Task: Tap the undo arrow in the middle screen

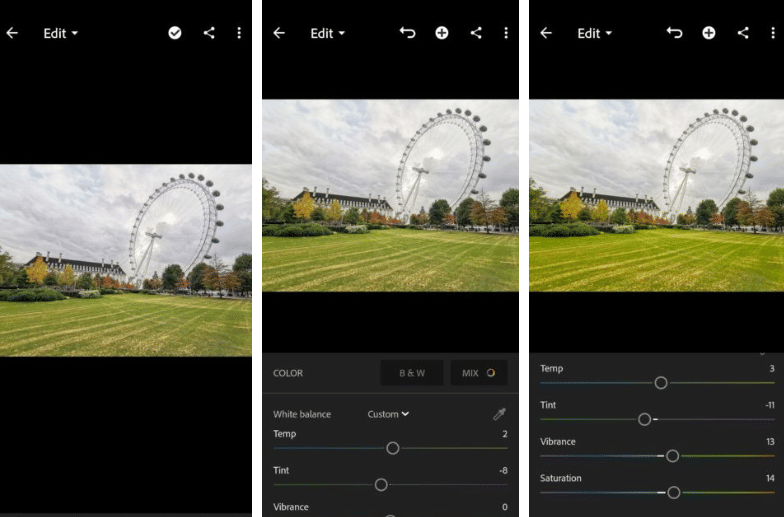Action: [407, 33]
